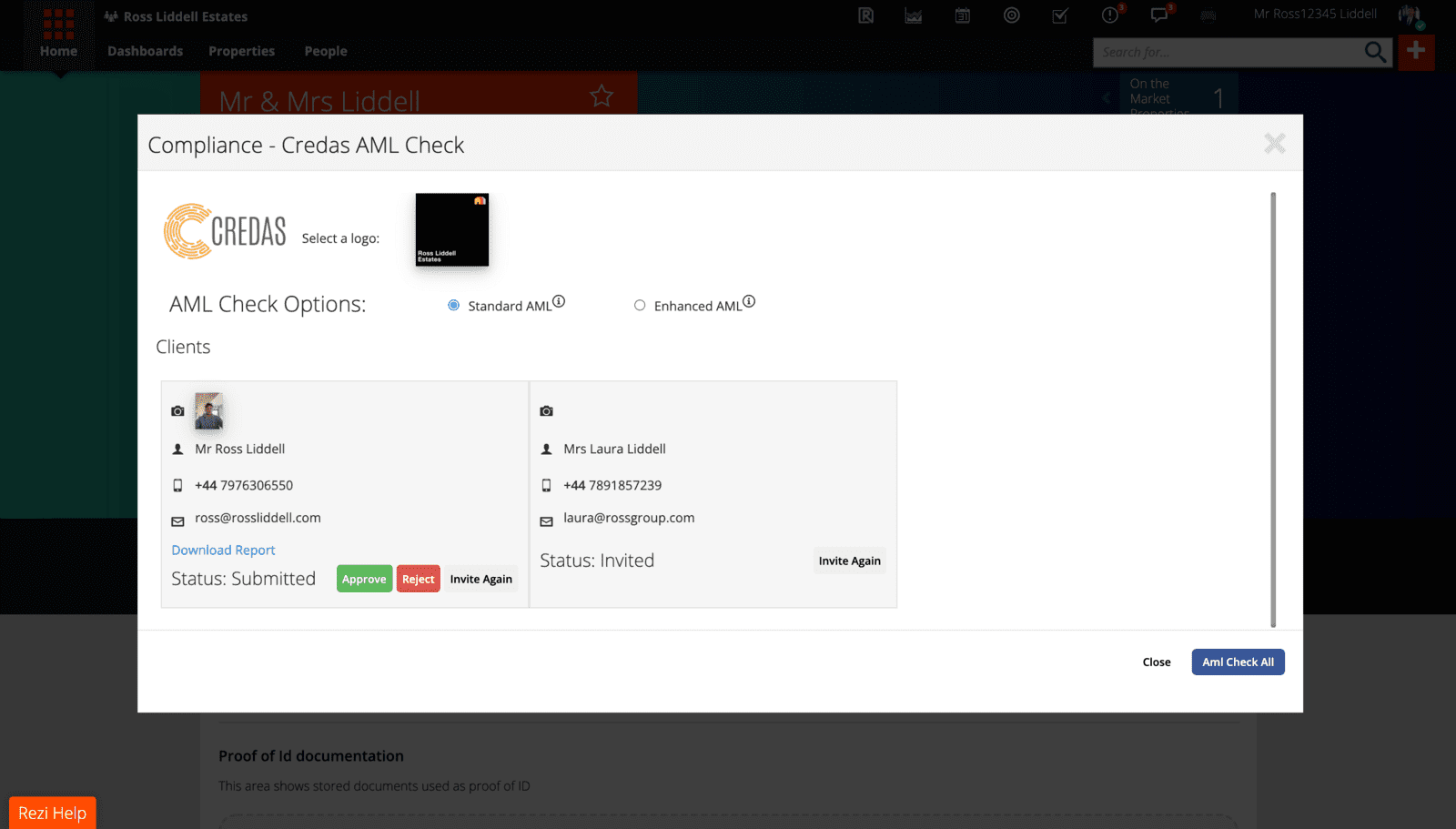
Task: Select the Enhanced AML option
Action: (640, 305)
